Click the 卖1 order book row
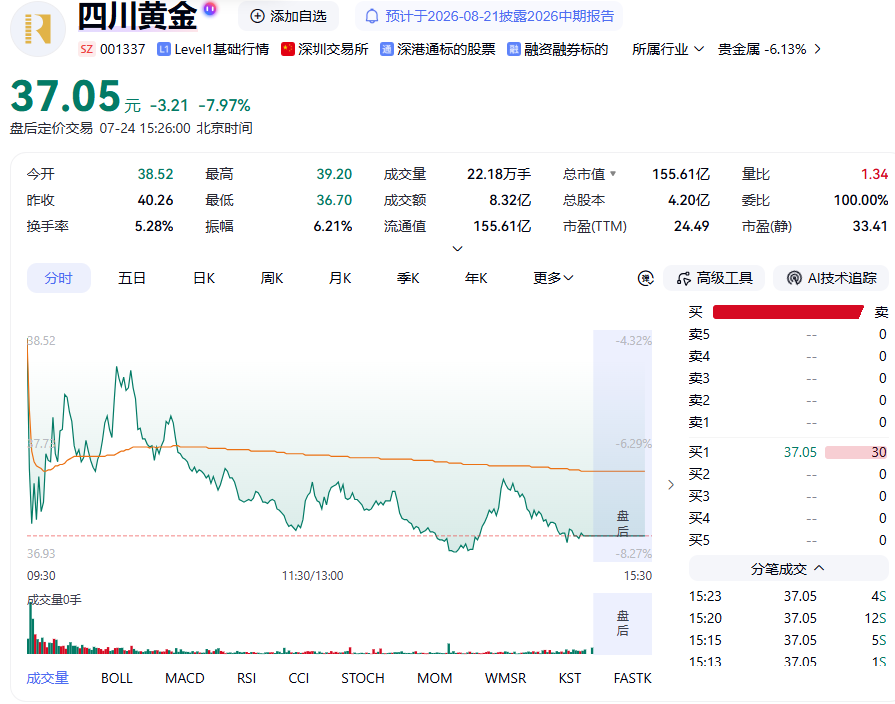Screen dimensions: 895x704 click(788, 422)
